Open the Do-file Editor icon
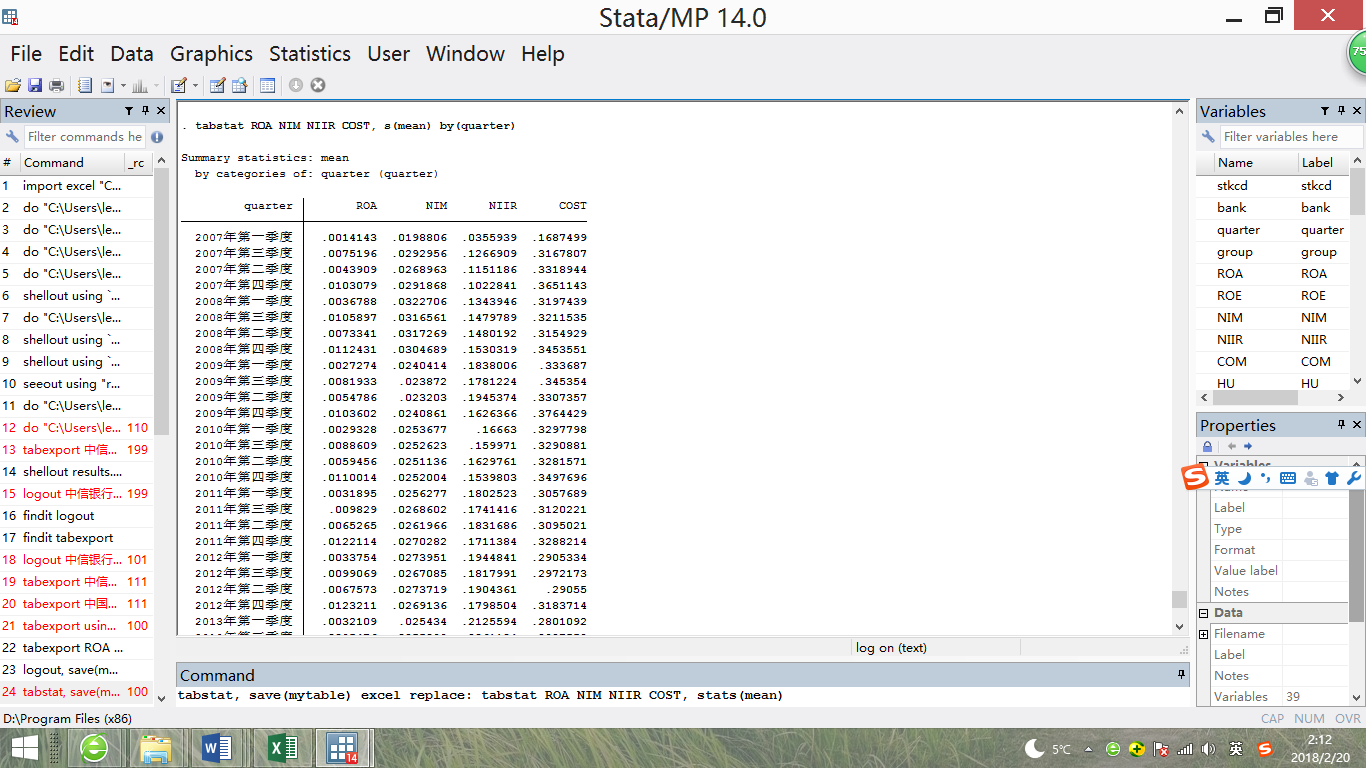 [179, 85]
